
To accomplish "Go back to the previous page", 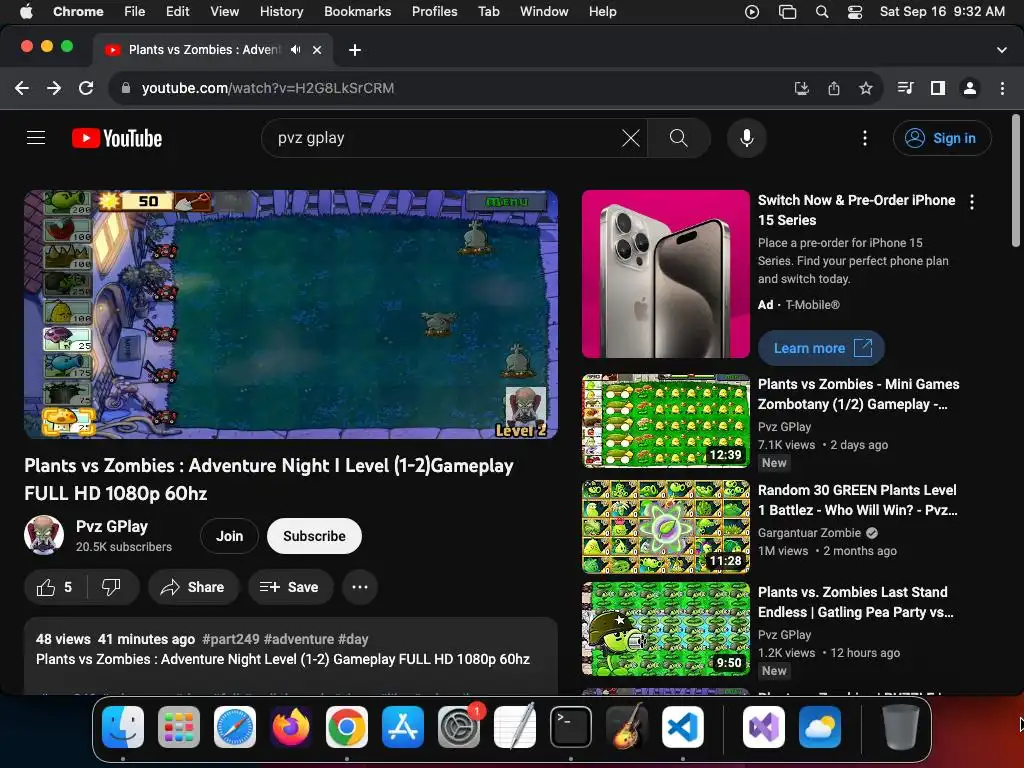I will 22,88.
